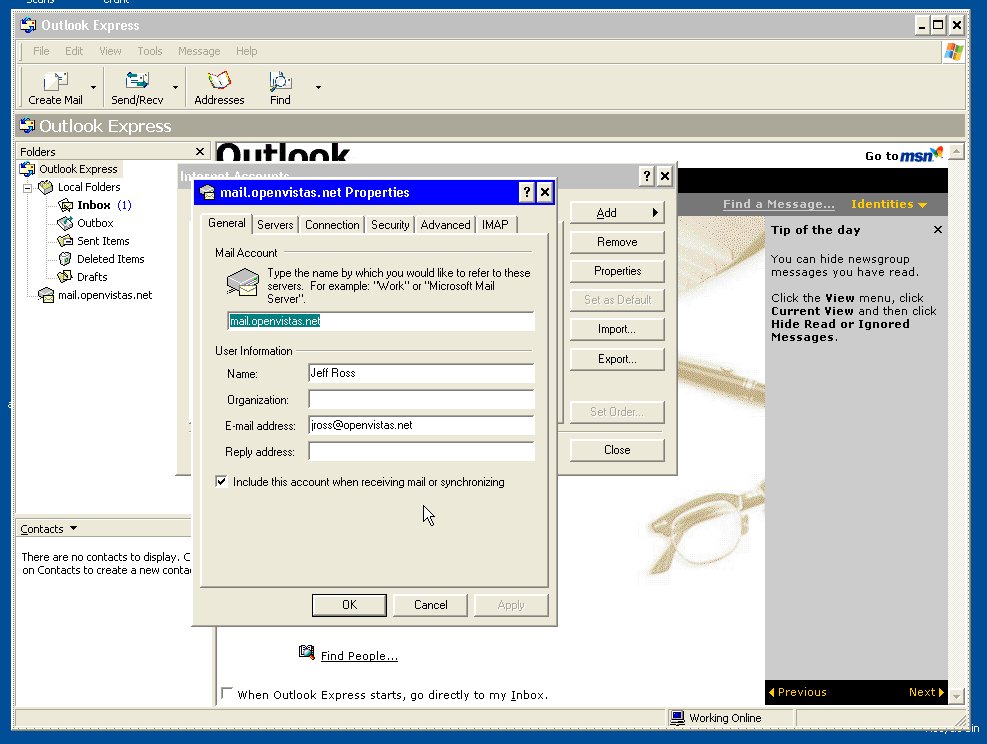Click the Export... button
This screenshot has height=744, width=987.
point(617,359)
